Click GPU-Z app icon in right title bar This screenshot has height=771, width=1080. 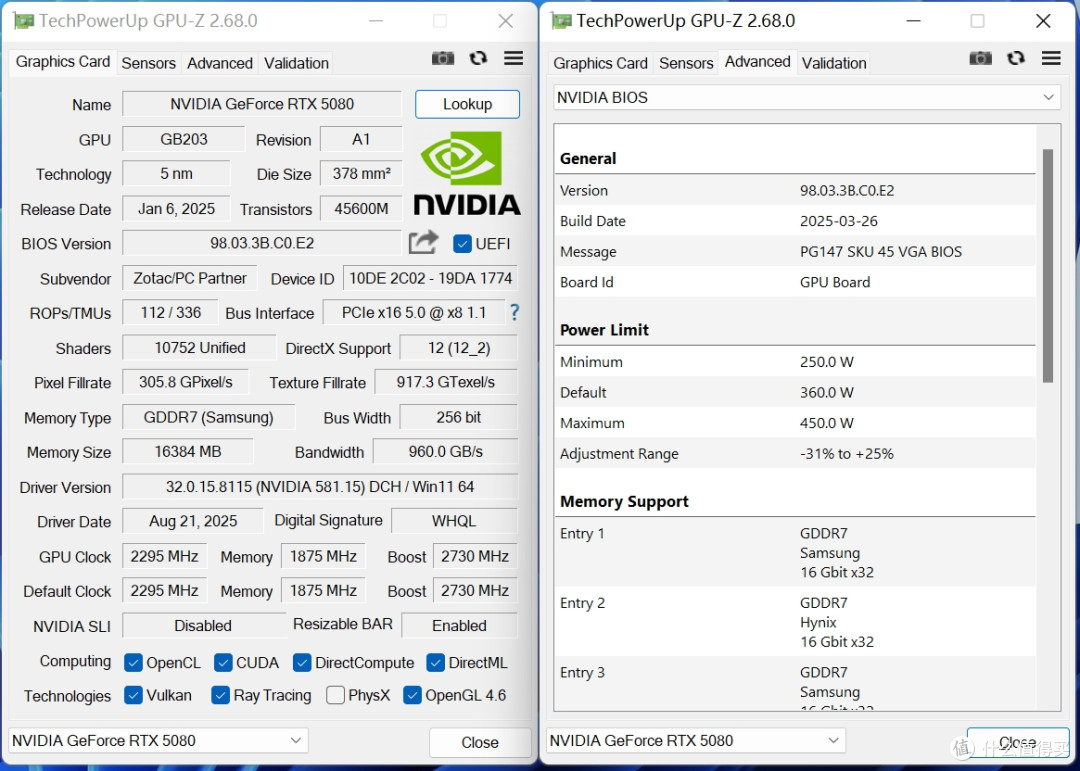(x=561, y=21)
